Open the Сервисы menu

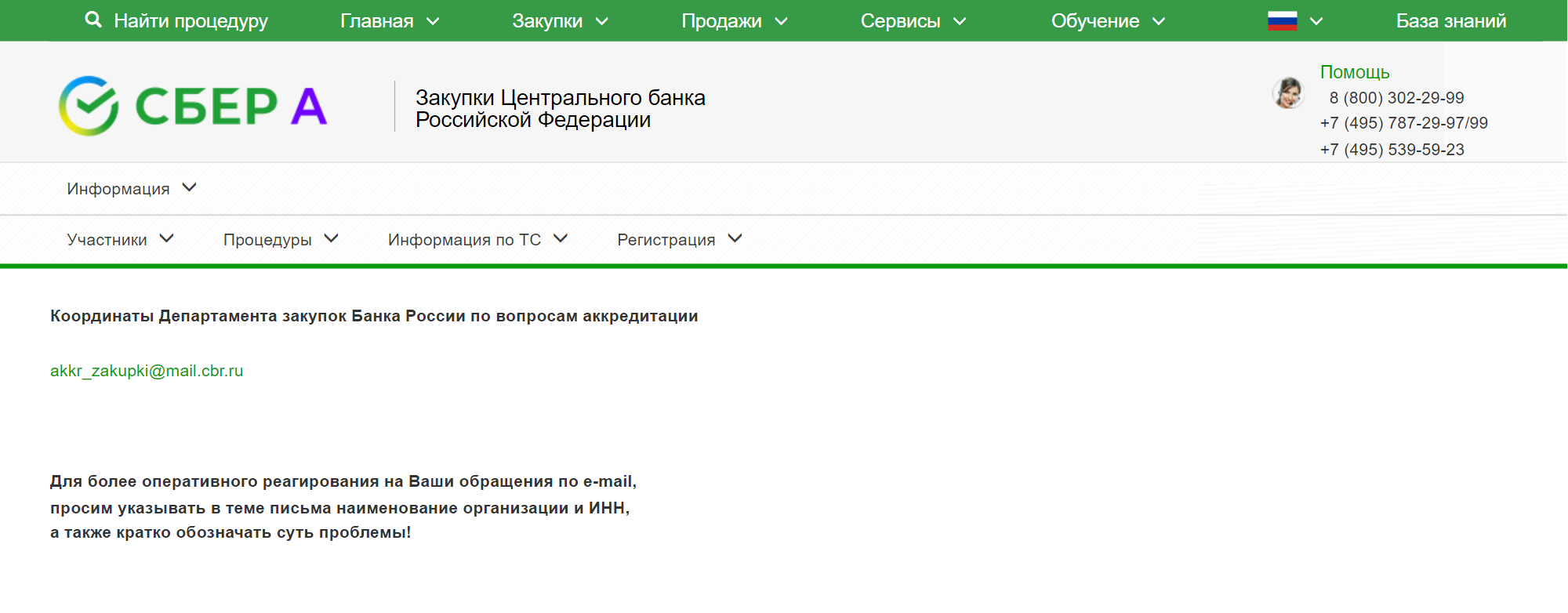click(900, 21)
